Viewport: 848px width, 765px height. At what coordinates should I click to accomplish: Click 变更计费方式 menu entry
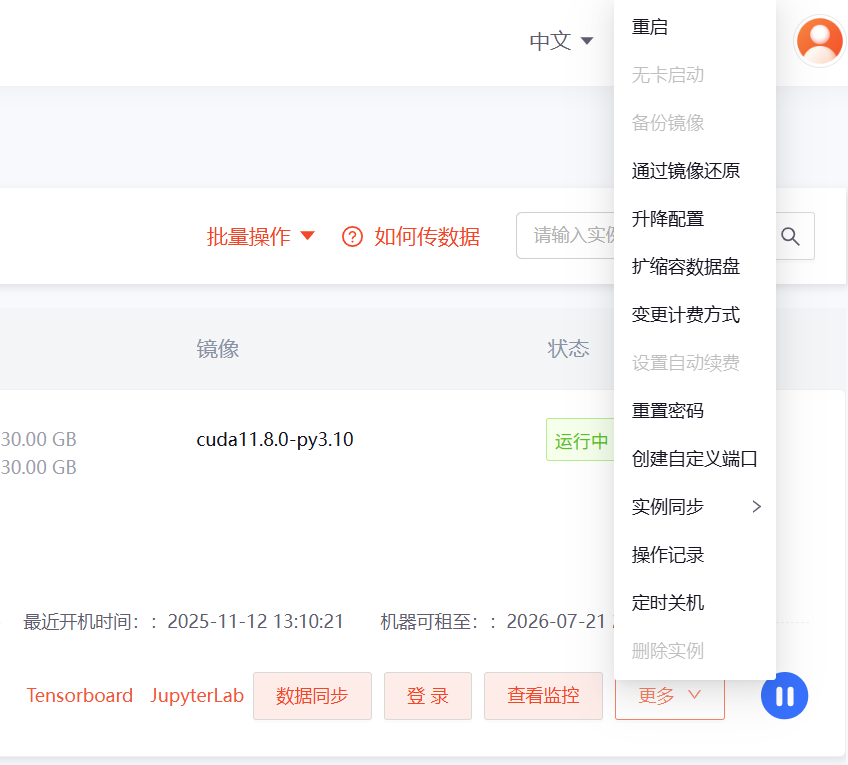[685, 315]
